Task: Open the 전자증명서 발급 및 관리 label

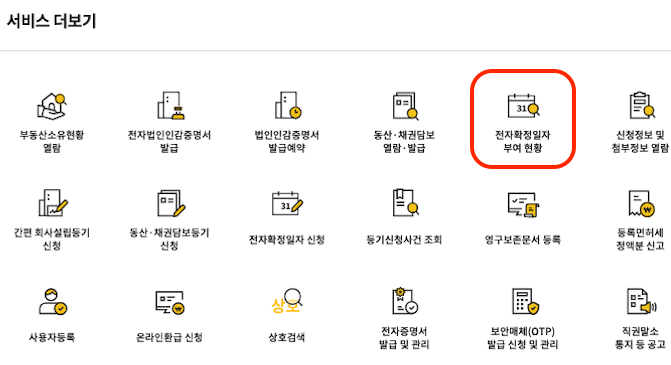Action: pos(404,338)
